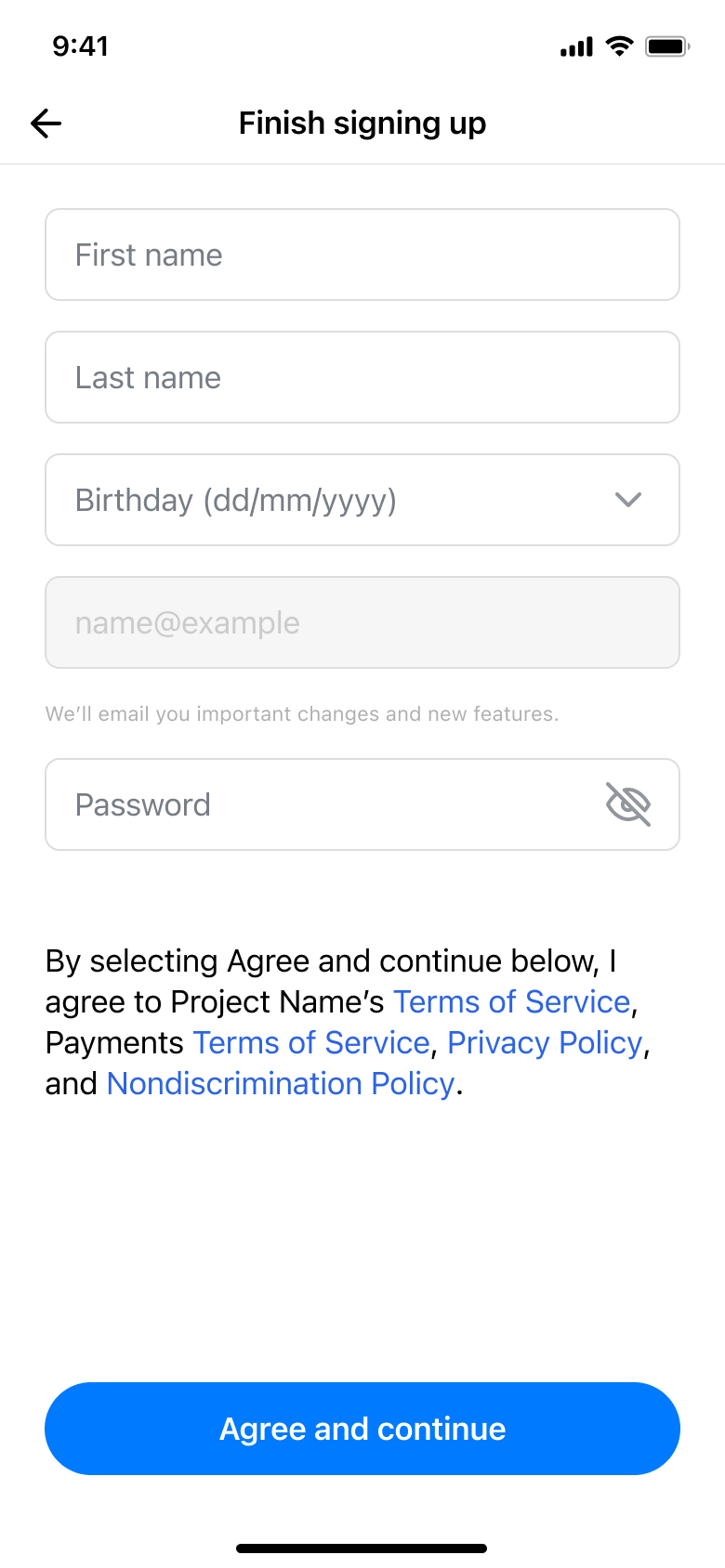
Task: Select the Finish signing up header
Action: pos(362,123)
